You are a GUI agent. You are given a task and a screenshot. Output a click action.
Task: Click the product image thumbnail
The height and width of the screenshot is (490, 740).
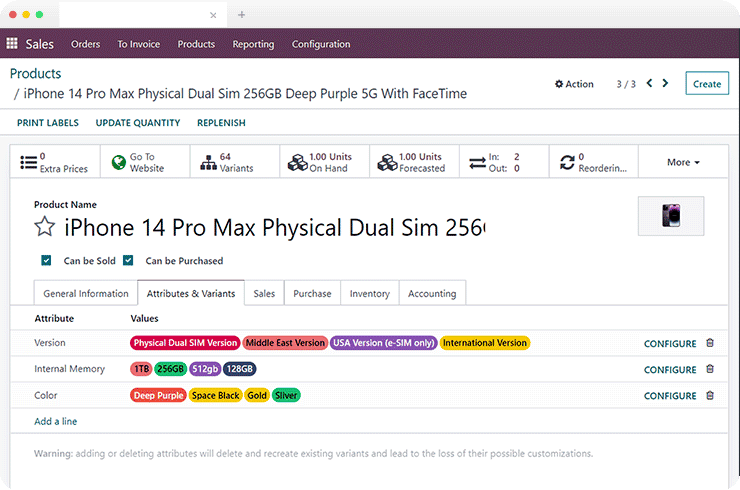pyautogui.click(x=670, y=216)
